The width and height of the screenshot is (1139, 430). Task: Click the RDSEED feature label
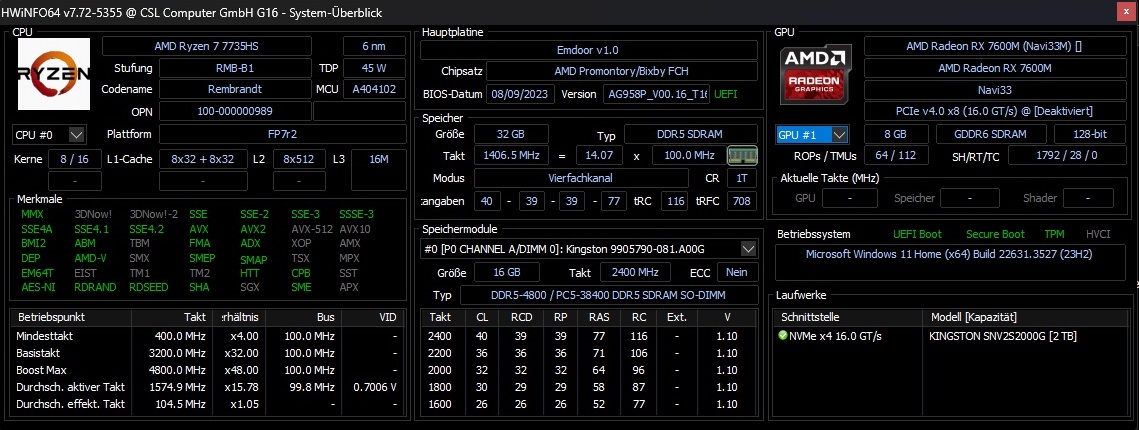click(149, 287)
